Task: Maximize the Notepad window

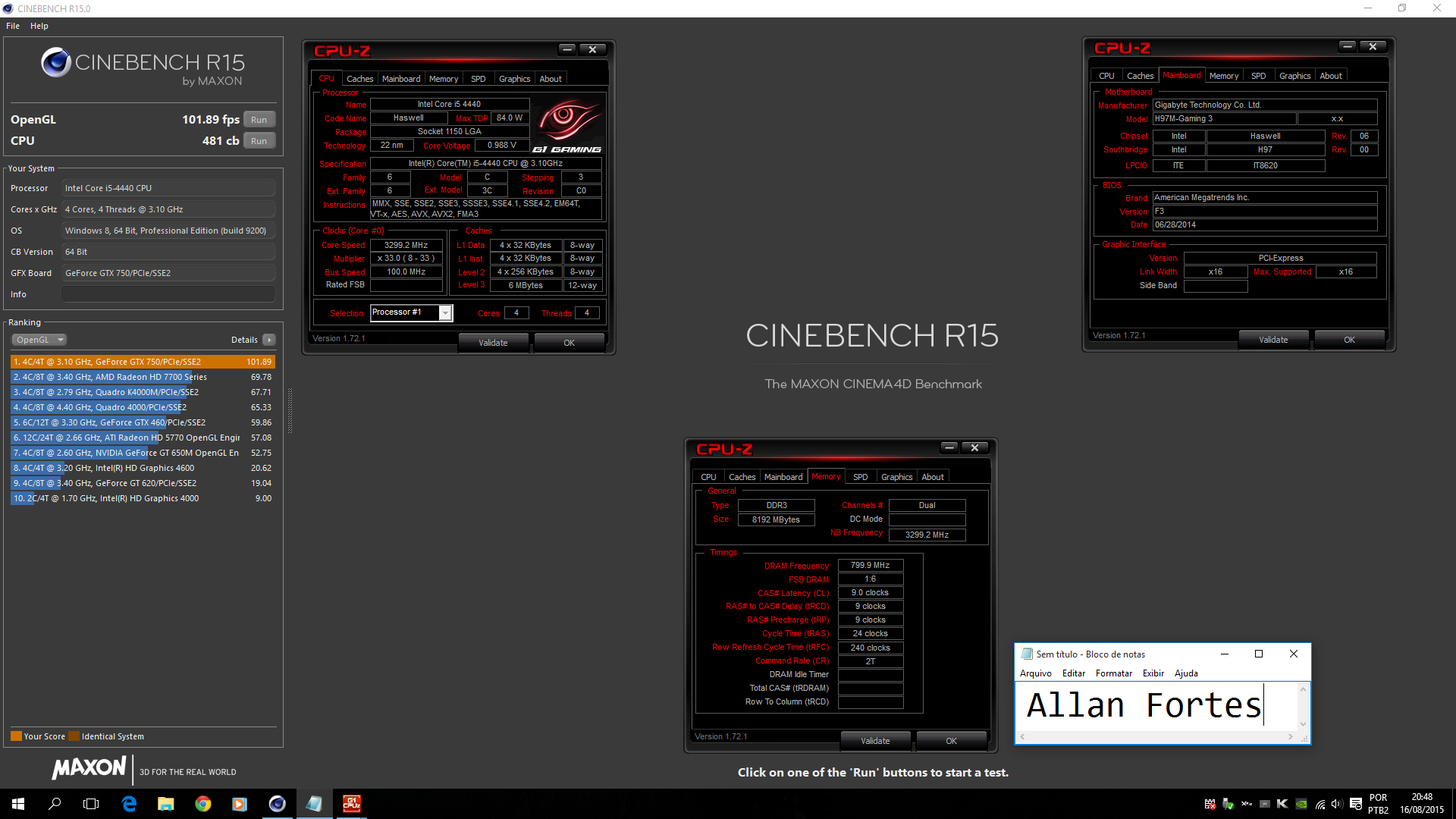Action: coord(1259,654)
